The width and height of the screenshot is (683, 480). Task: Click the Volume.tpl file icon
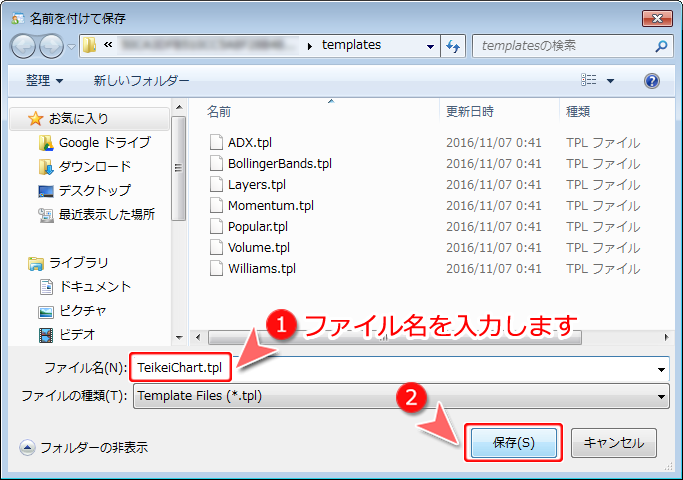[x=216, y=247]
